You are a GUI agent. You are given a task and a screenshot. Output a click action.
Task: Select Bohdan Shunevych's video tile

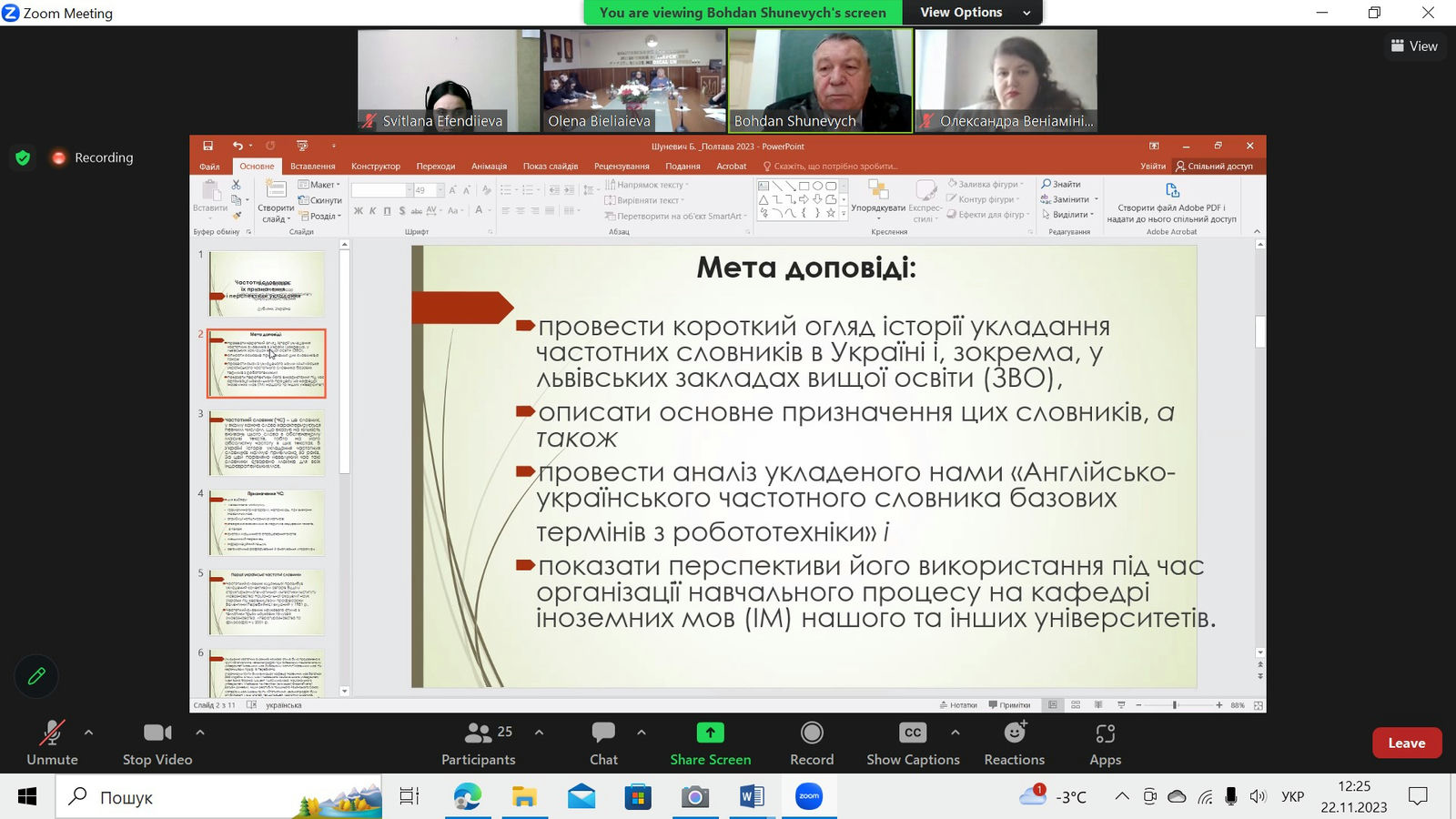click(821, 80)
